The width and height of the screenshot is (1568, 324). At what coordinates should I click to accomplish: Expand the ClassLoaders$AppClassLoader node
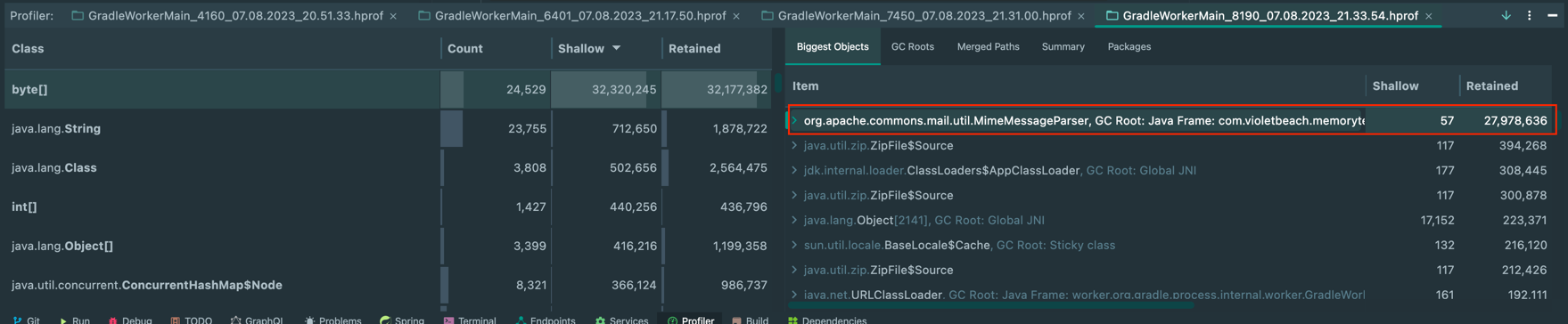(x=794, y=170)
